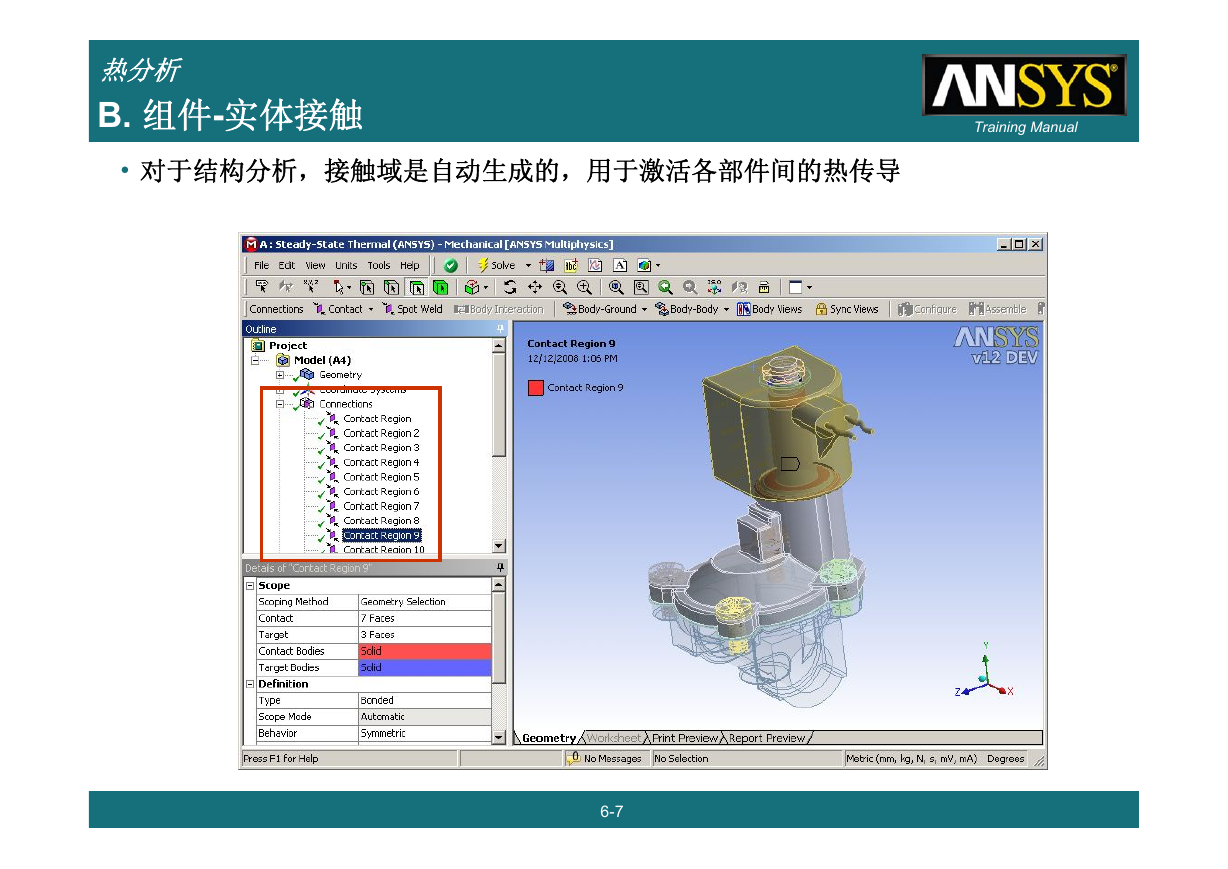The width and height of the screenshot is (1228, 869).
Task: Open the File menu
Action: [x=261, y=265]
